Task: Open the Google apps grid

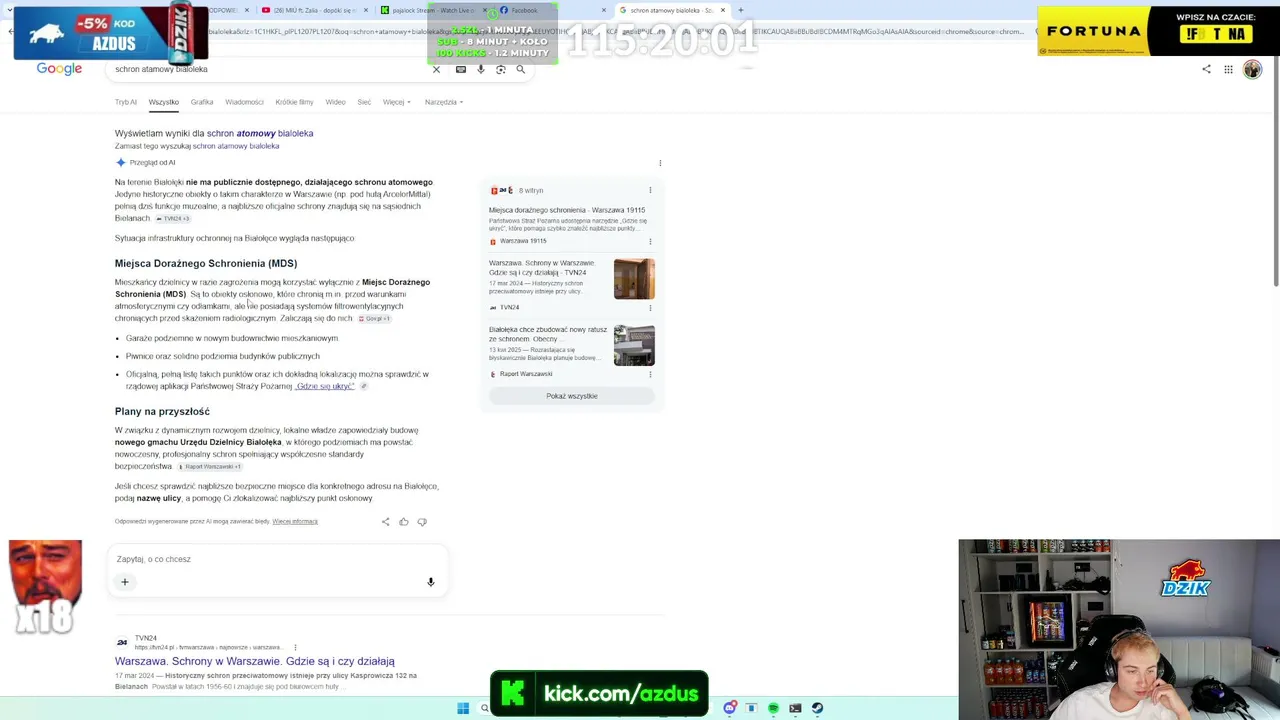Action: (x=1228, y=69)
